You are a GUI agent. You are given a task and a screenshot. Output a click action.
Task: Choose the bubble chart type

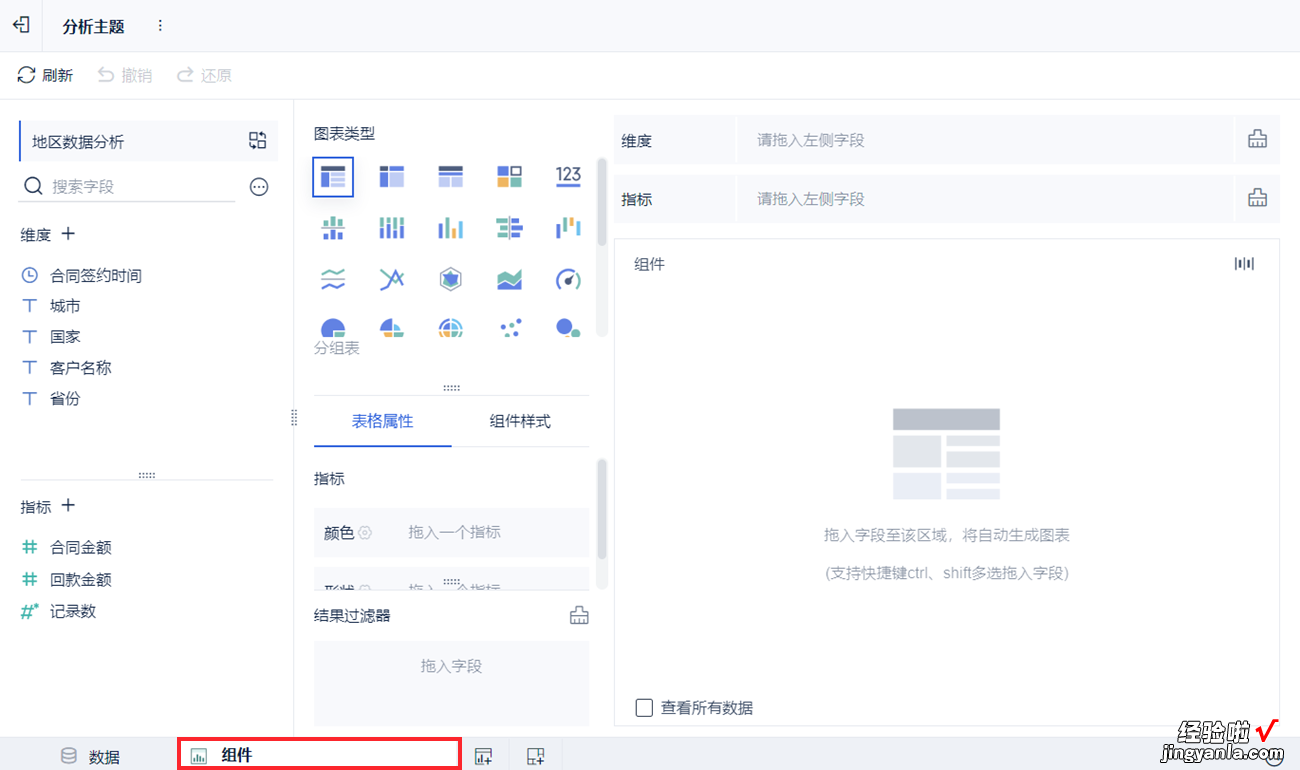[568, 328]
